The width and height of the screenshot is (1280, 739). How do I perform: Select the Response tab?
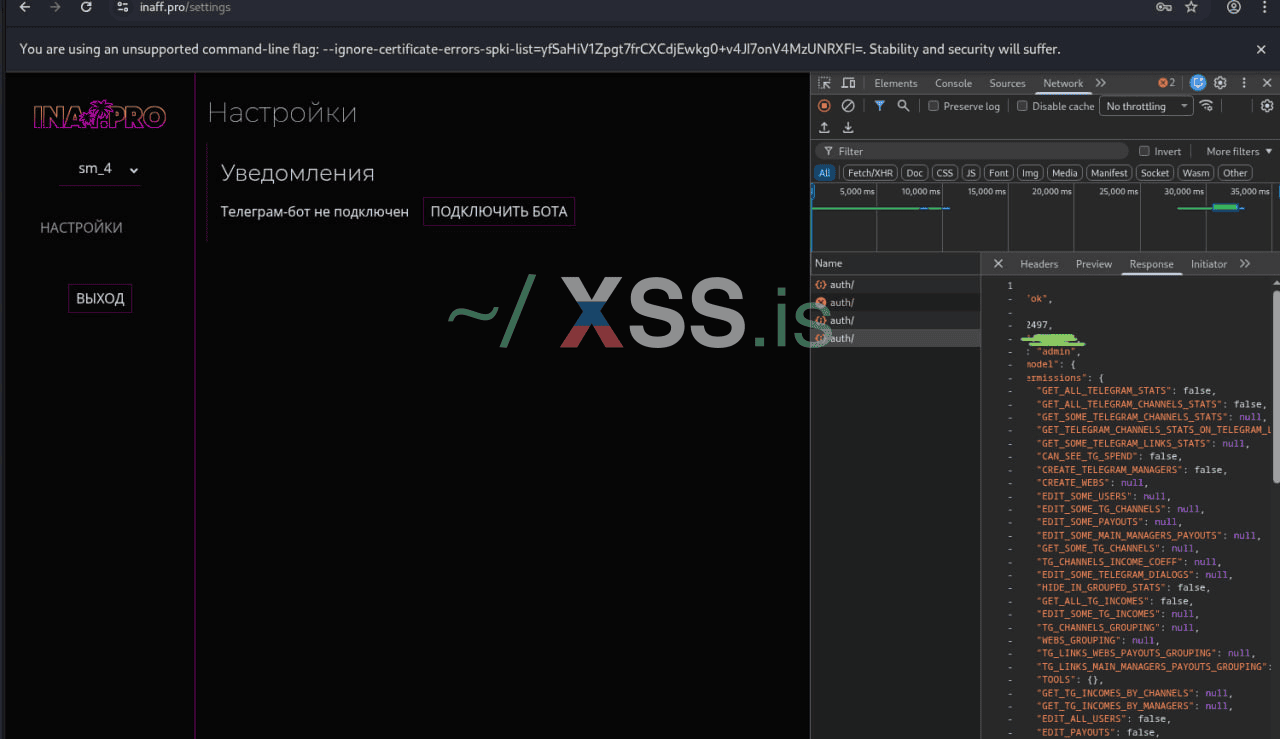[1151, 264]
